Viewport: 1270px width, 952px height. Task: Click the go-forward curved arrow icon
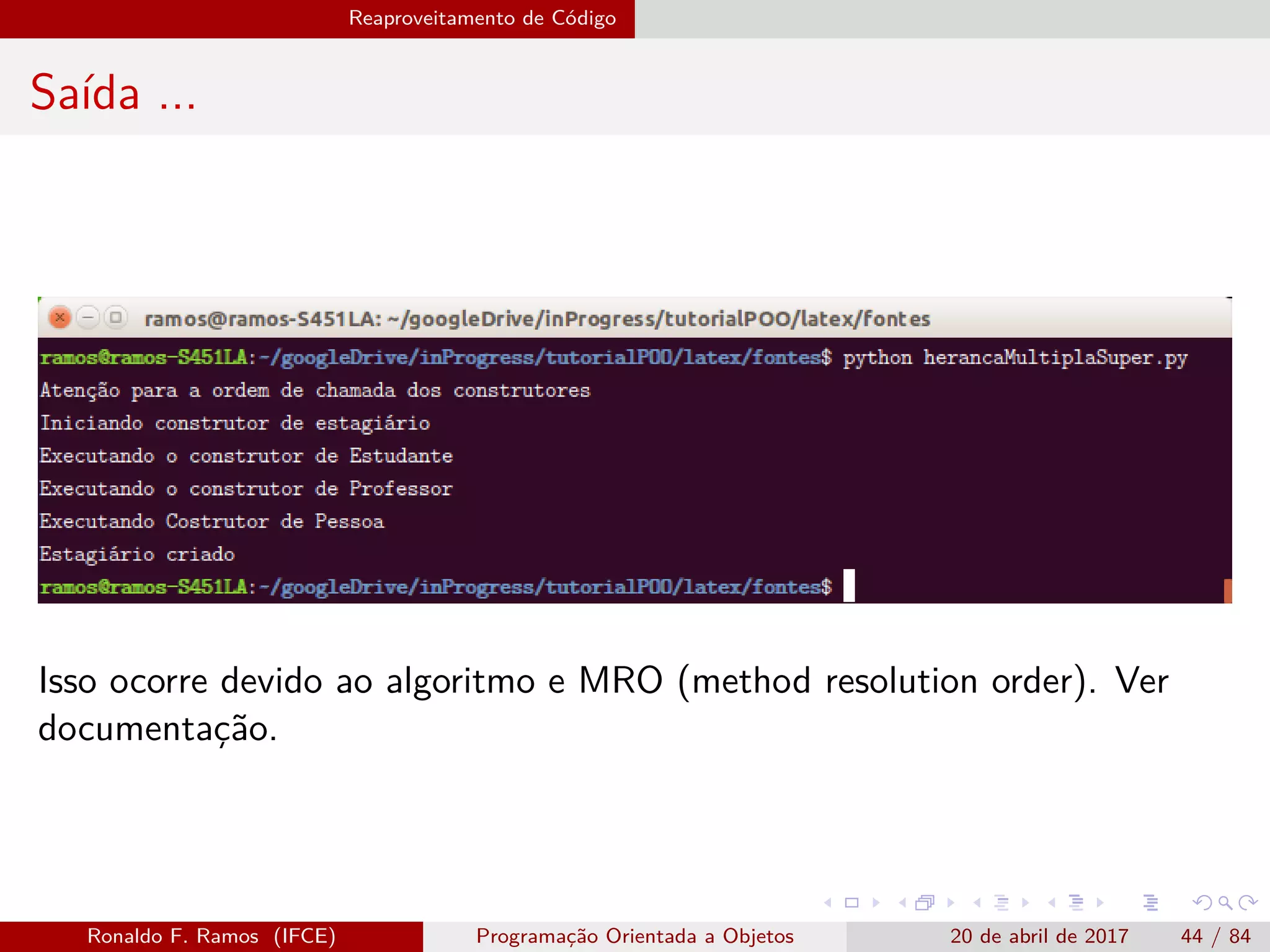click(x=1248, y=902)
